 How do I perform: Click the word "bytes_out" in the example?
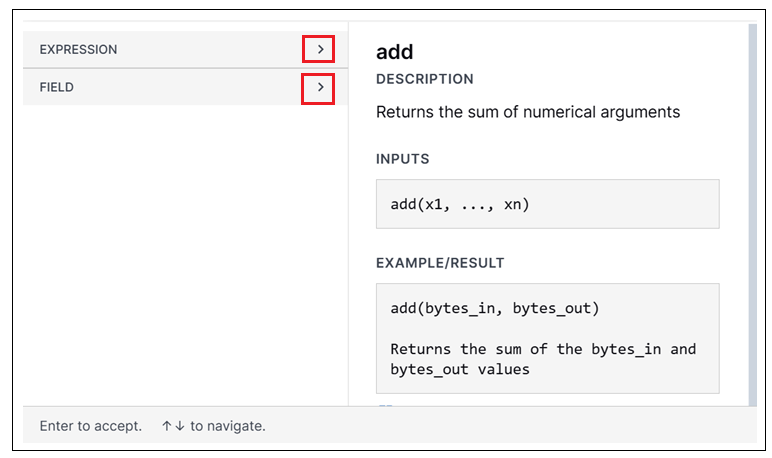(555, 308)
